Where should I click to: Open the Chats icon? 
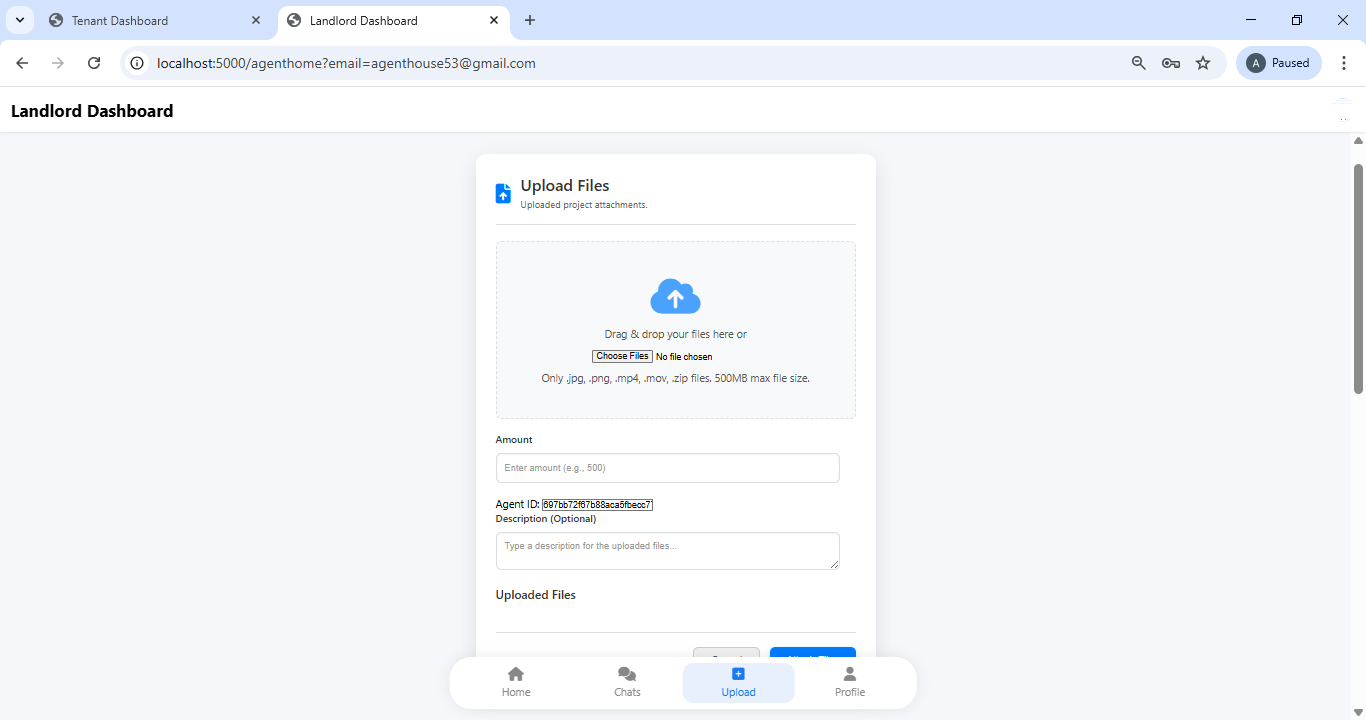point(626,673)
